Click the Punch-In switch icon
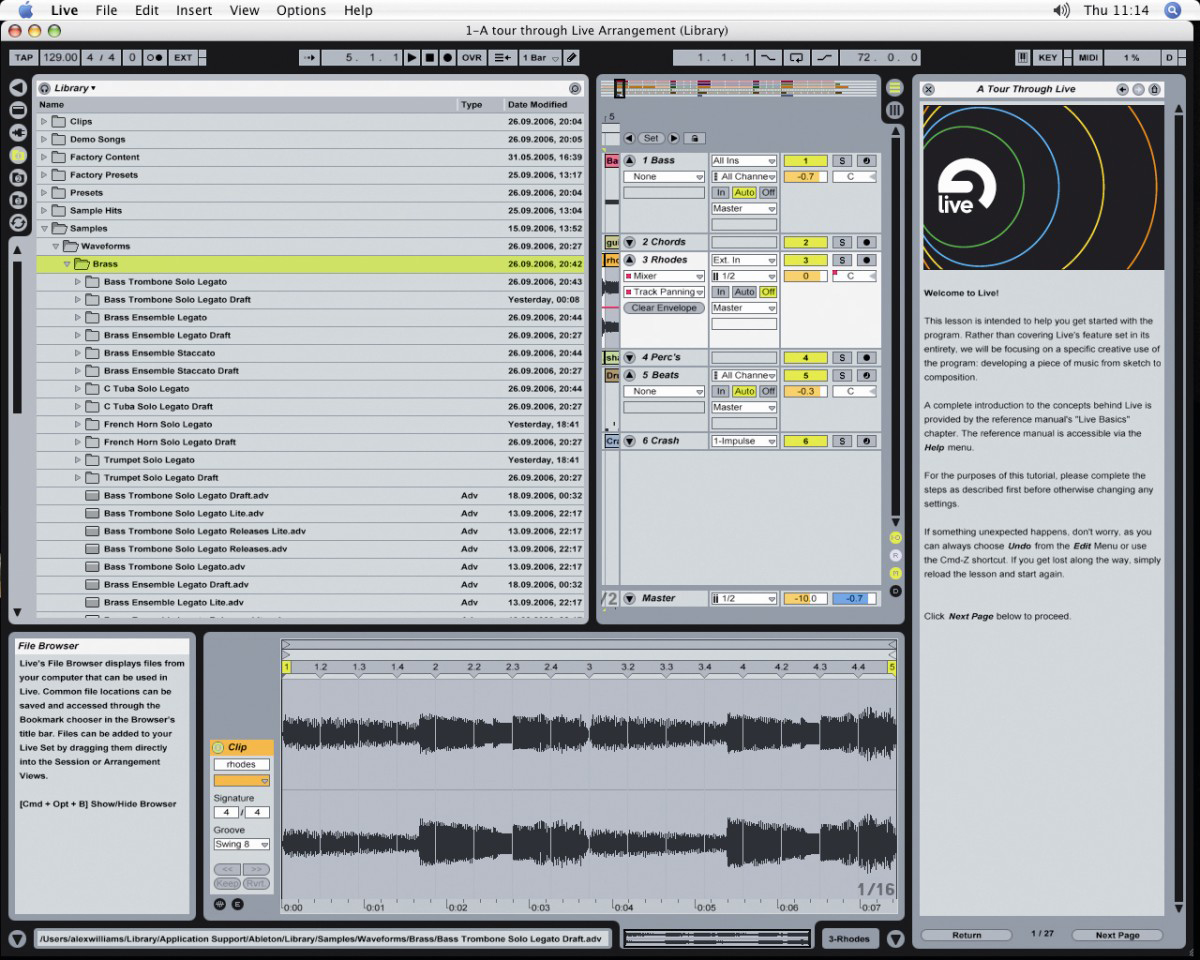The image size is (1200, 960). pos(767,58)
